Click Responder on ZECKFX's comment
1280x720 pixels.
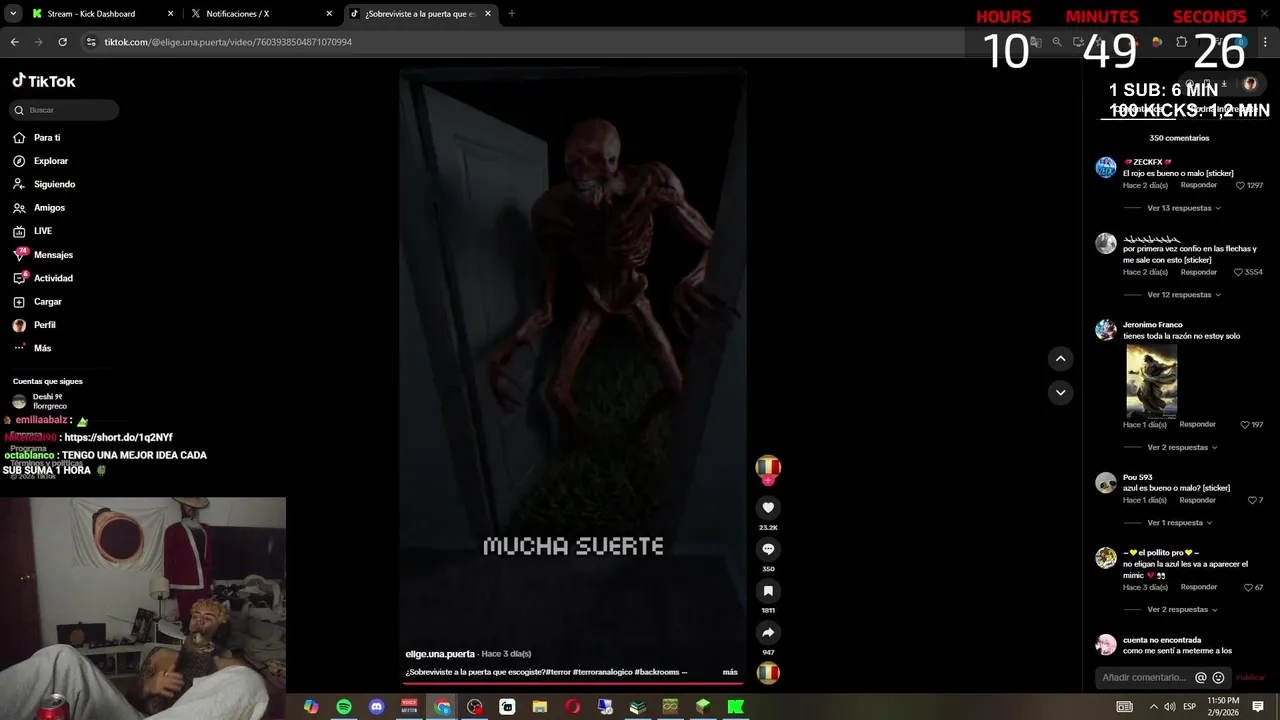[x=1198, y=185]
